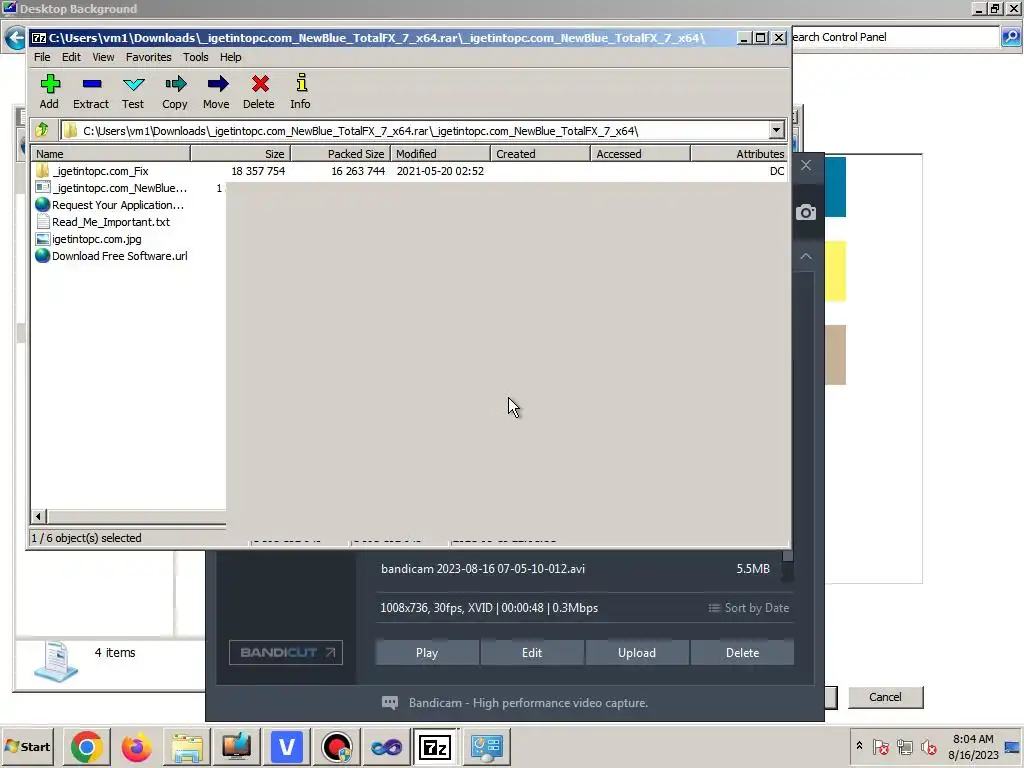Screen dimensions: 1024x768
Task: Select the Move toolbar icon
Action: pos(216,91)
